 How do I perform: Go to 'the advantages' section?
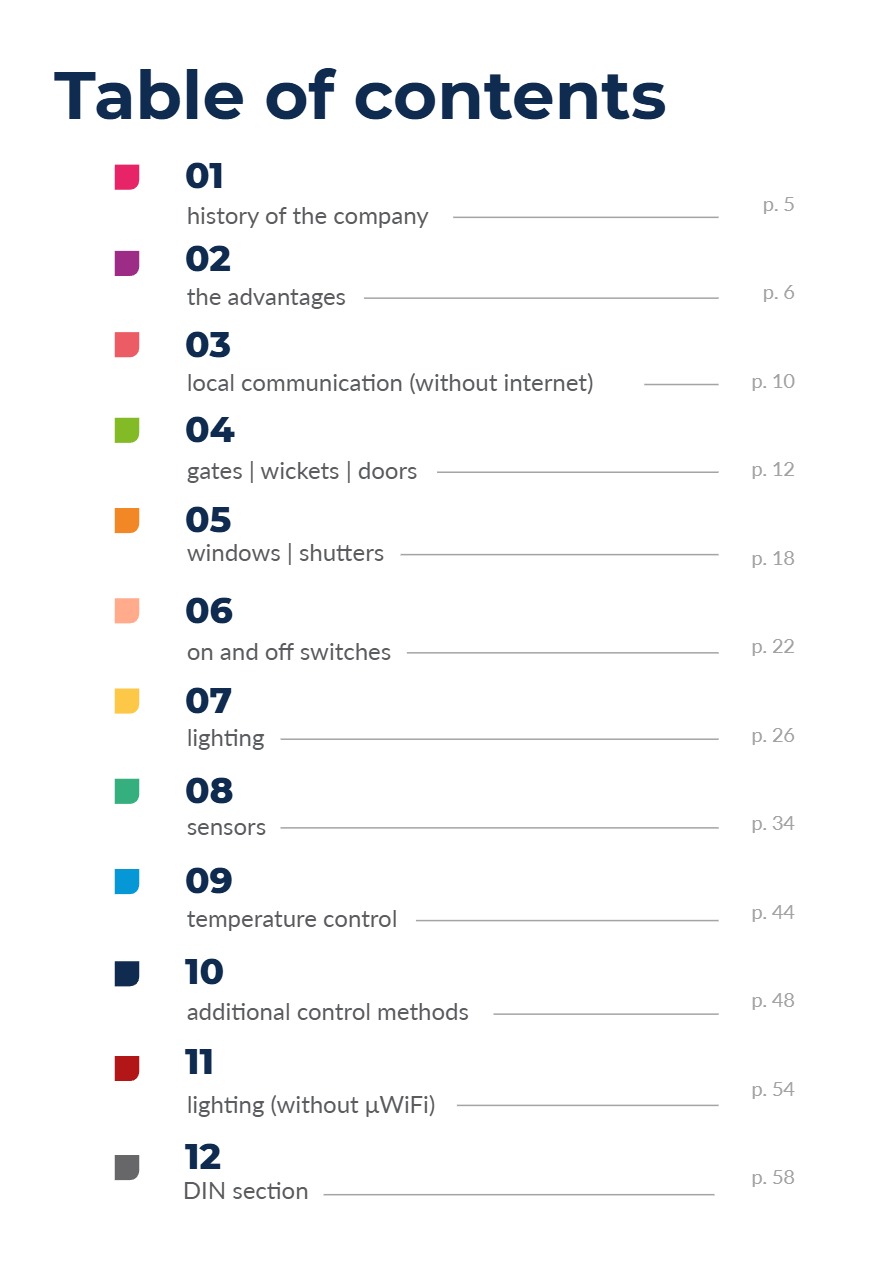(266, 298)
